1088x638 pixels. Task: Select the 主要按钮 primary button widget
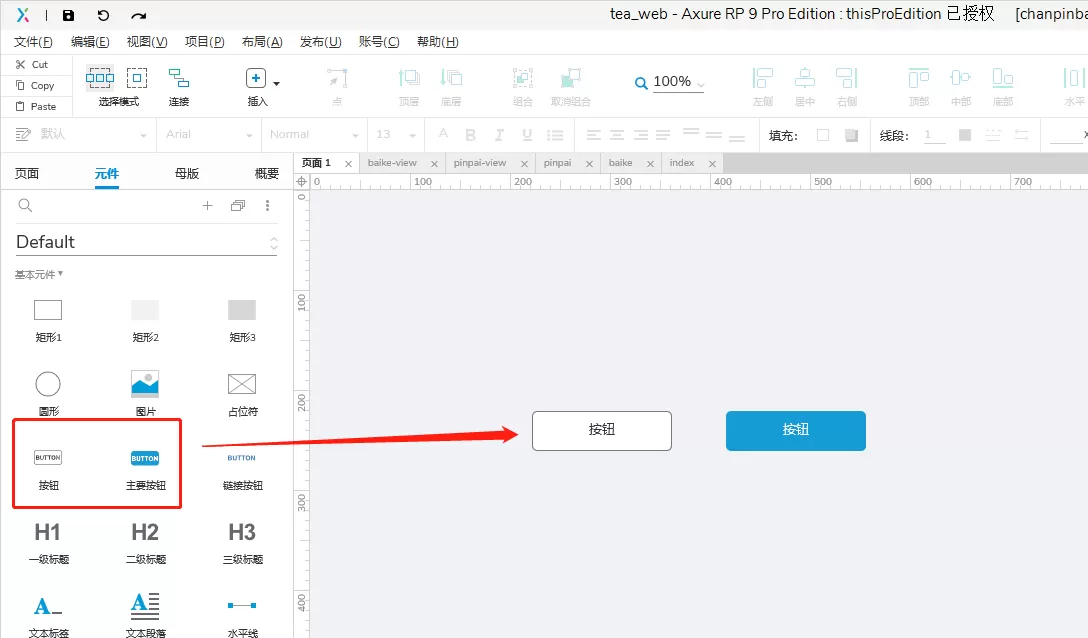[145, 469]
